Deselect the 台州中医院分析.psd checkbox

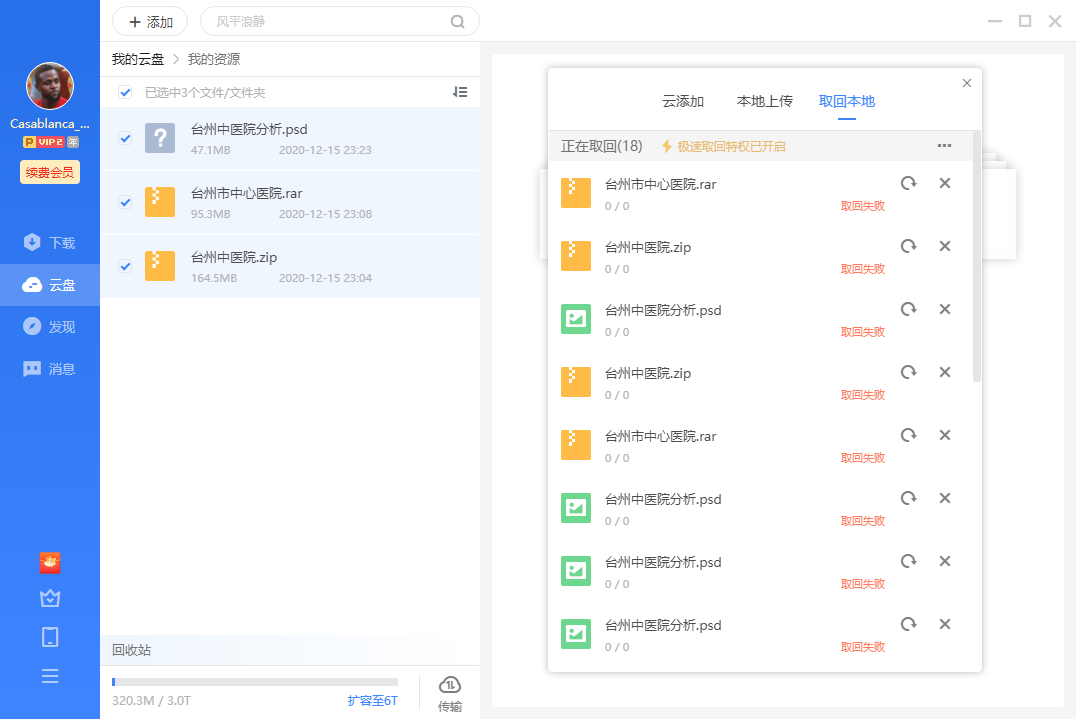coord(124,138)
